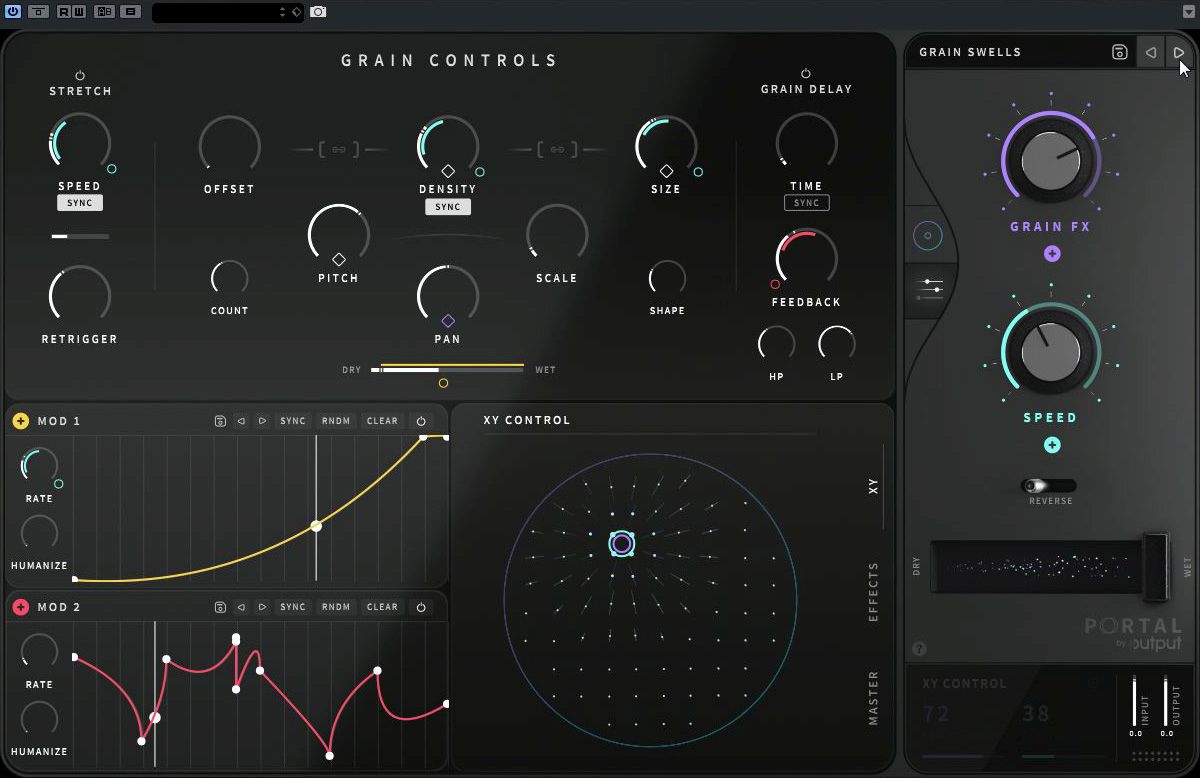The image size is (1200, 778).
Task: Clear the MOD 1 curve
Action: click(382, 421)
